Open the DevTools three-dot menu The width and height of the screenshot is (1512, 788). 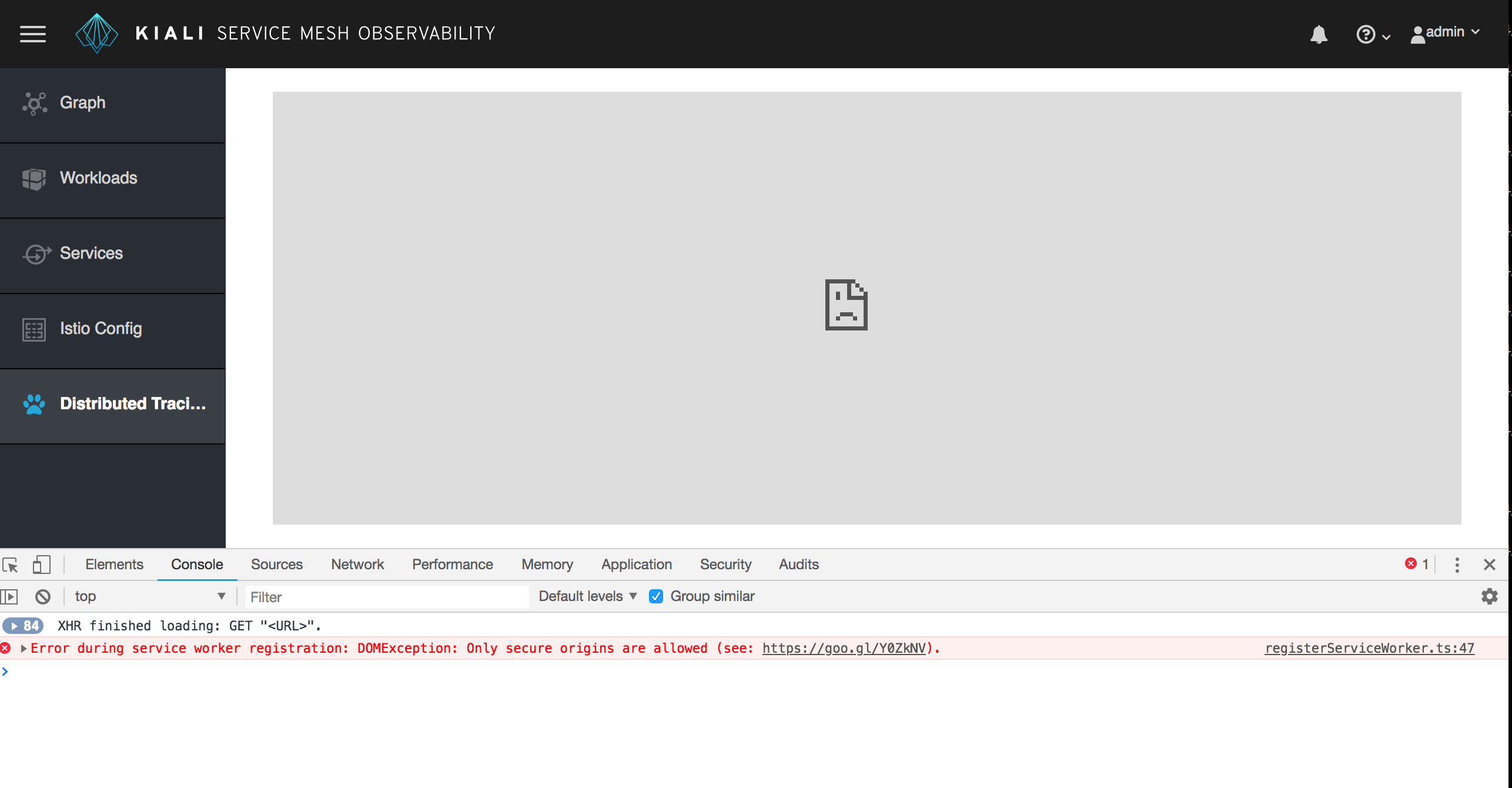1457,565
